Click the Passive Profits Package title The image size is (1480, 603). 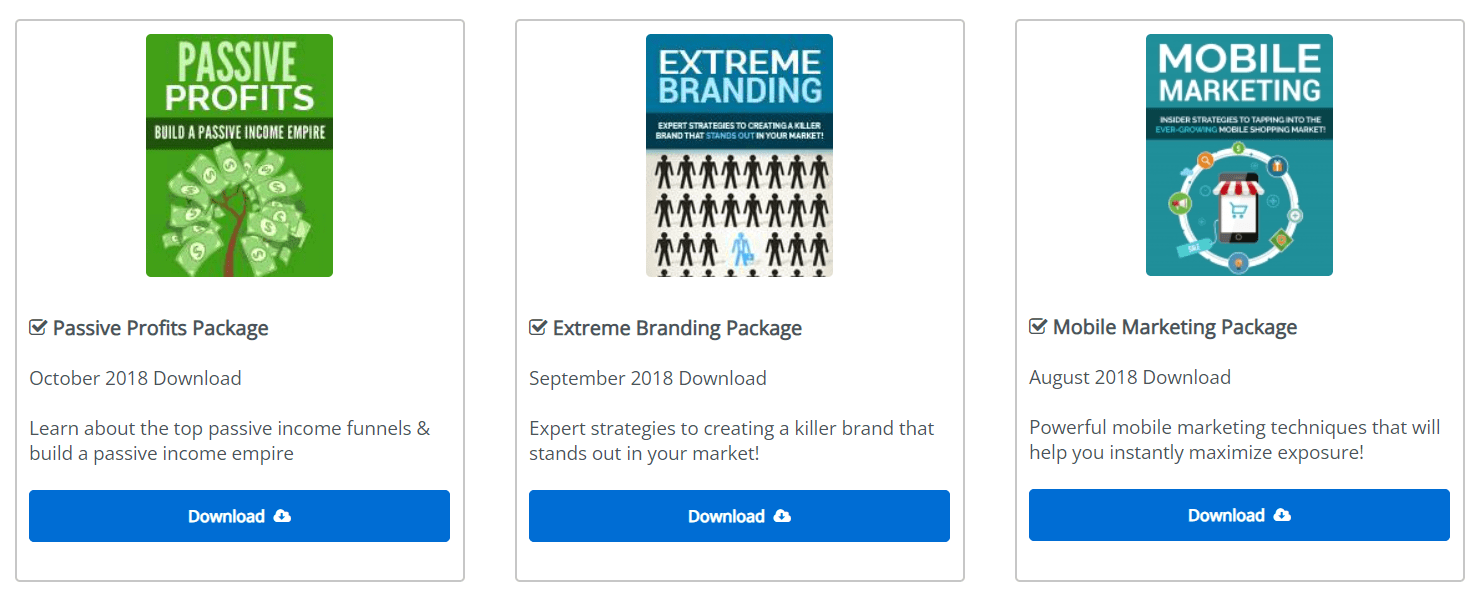(161, 328)
